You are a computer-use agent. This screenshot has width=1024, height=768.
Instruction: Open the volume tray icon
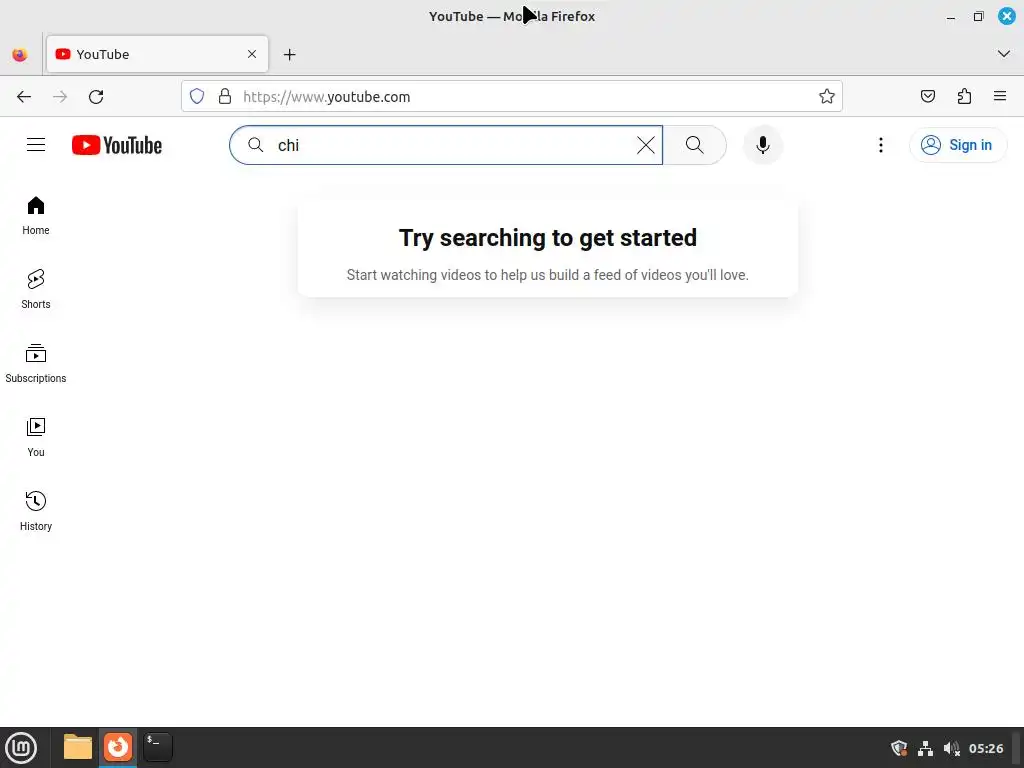952,748
